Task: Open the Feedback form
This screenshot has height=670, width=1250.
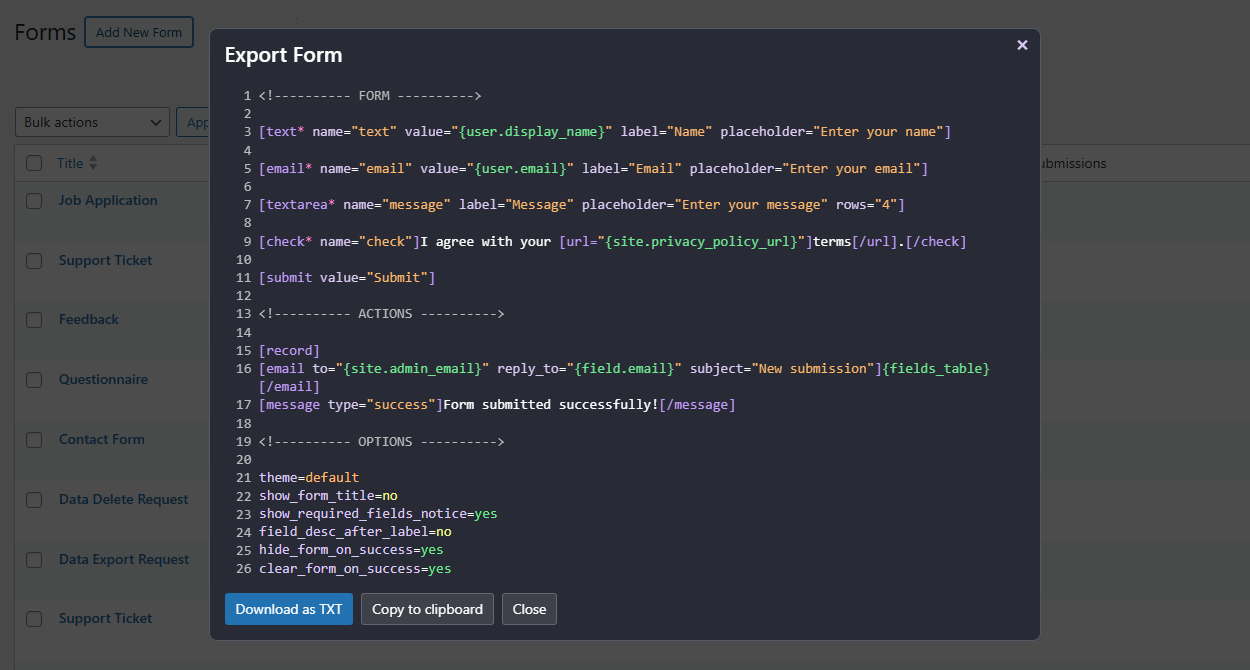Action: 88,319
